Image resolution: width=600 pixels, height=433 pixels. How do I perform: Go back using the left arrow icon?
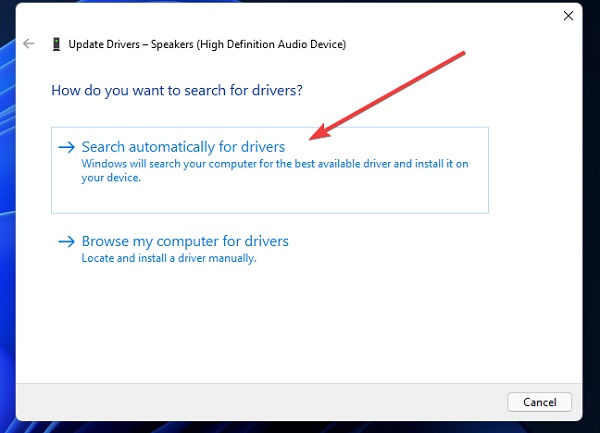pos(29,44)
